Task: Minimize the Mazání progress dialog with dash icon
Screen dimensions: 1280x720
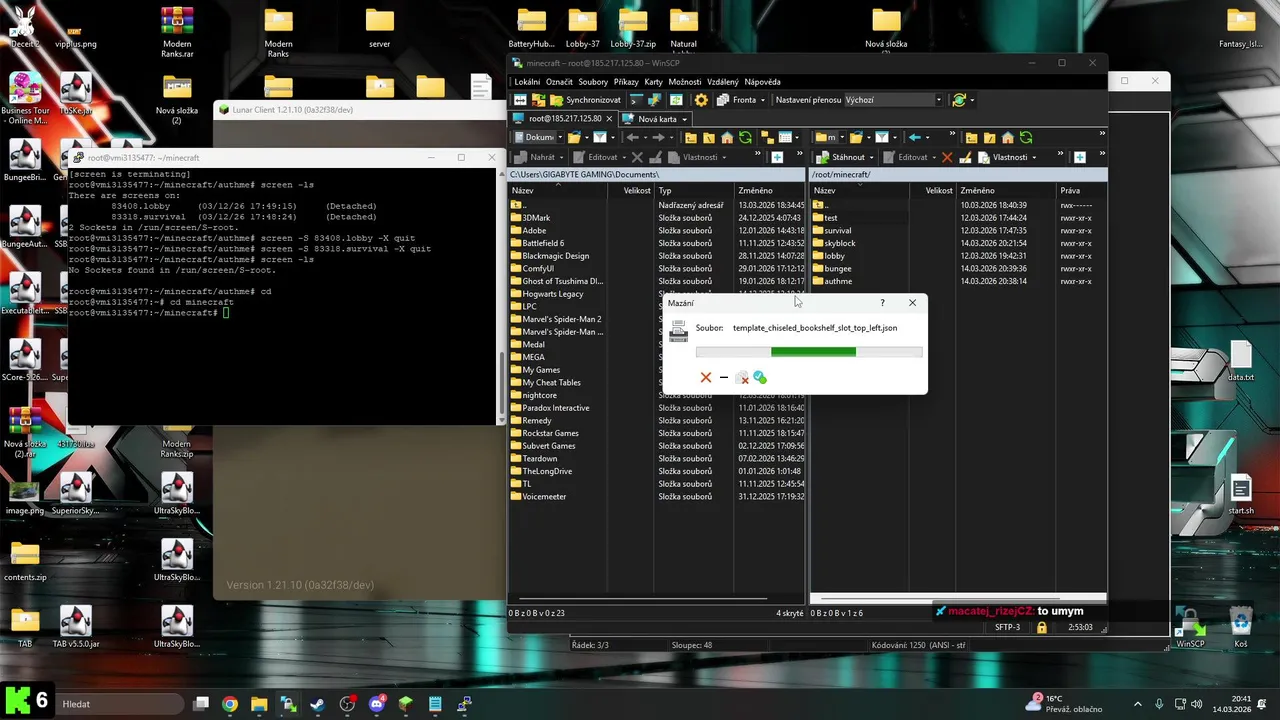Action: 723,377
